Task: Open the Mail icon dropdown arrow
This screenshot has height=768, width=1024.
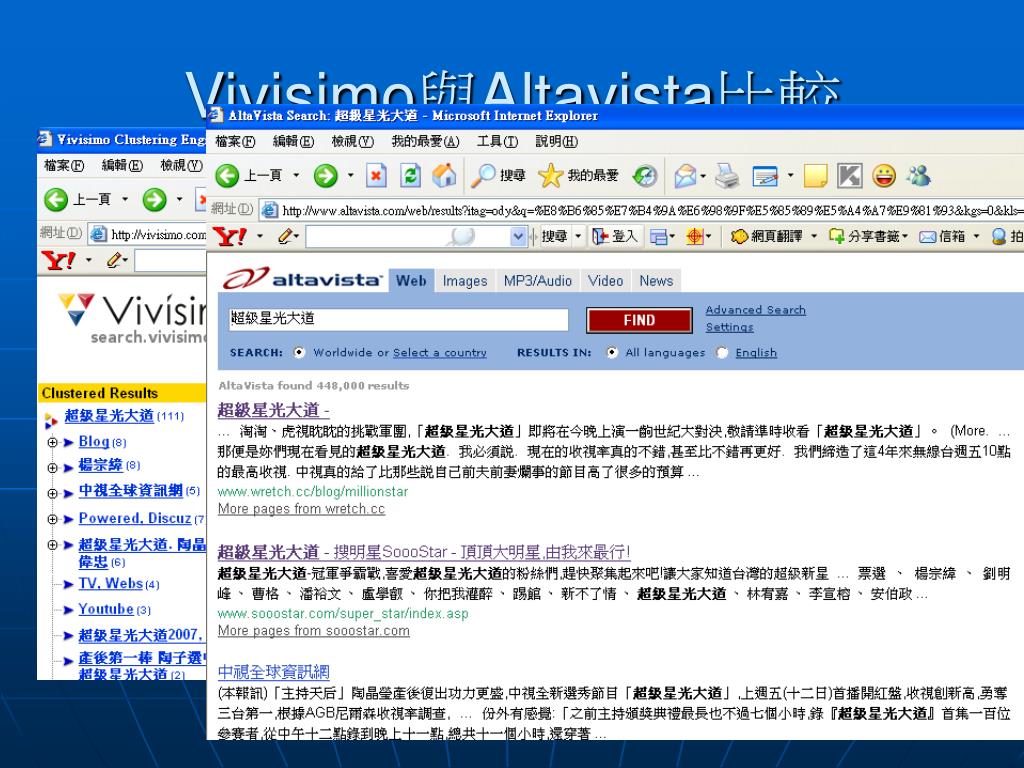Action: [703, 176]
